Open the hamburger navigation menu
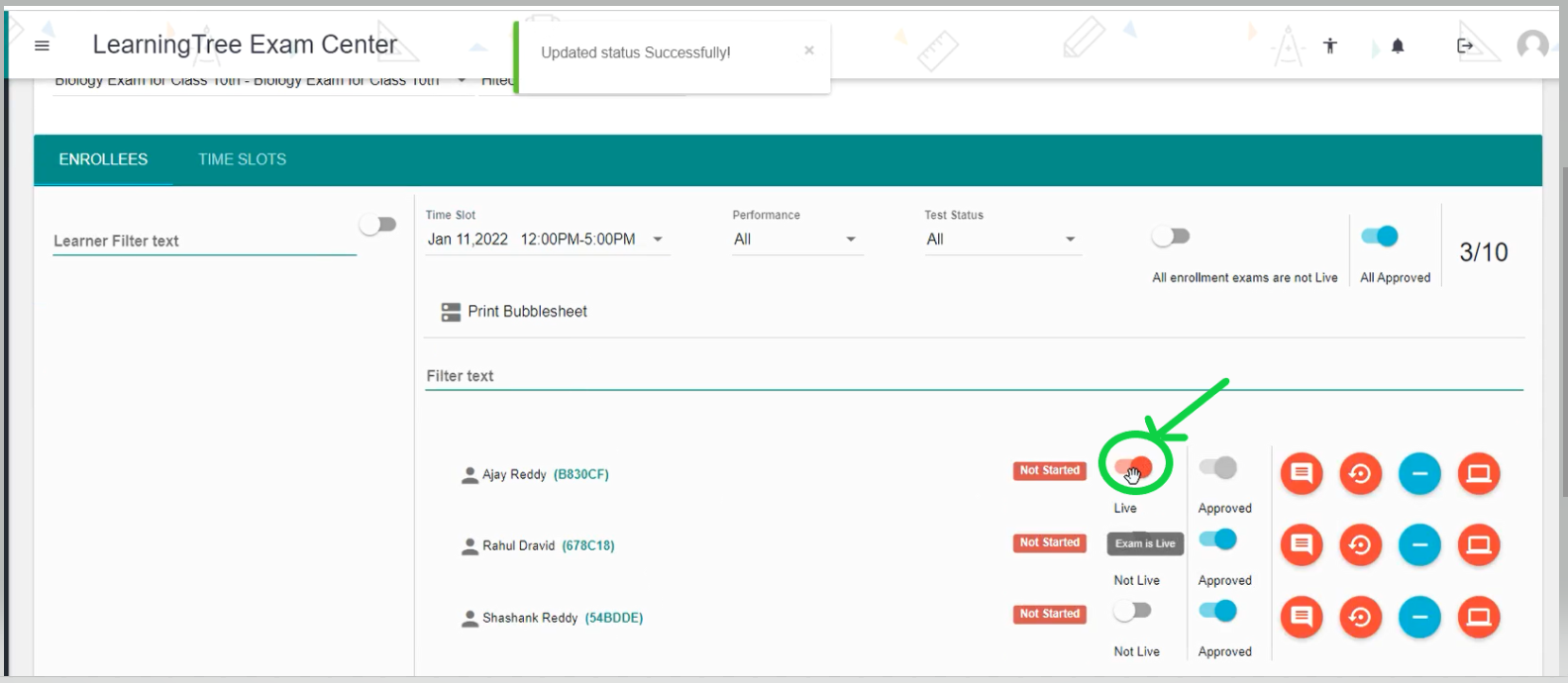 pos(42,46)
